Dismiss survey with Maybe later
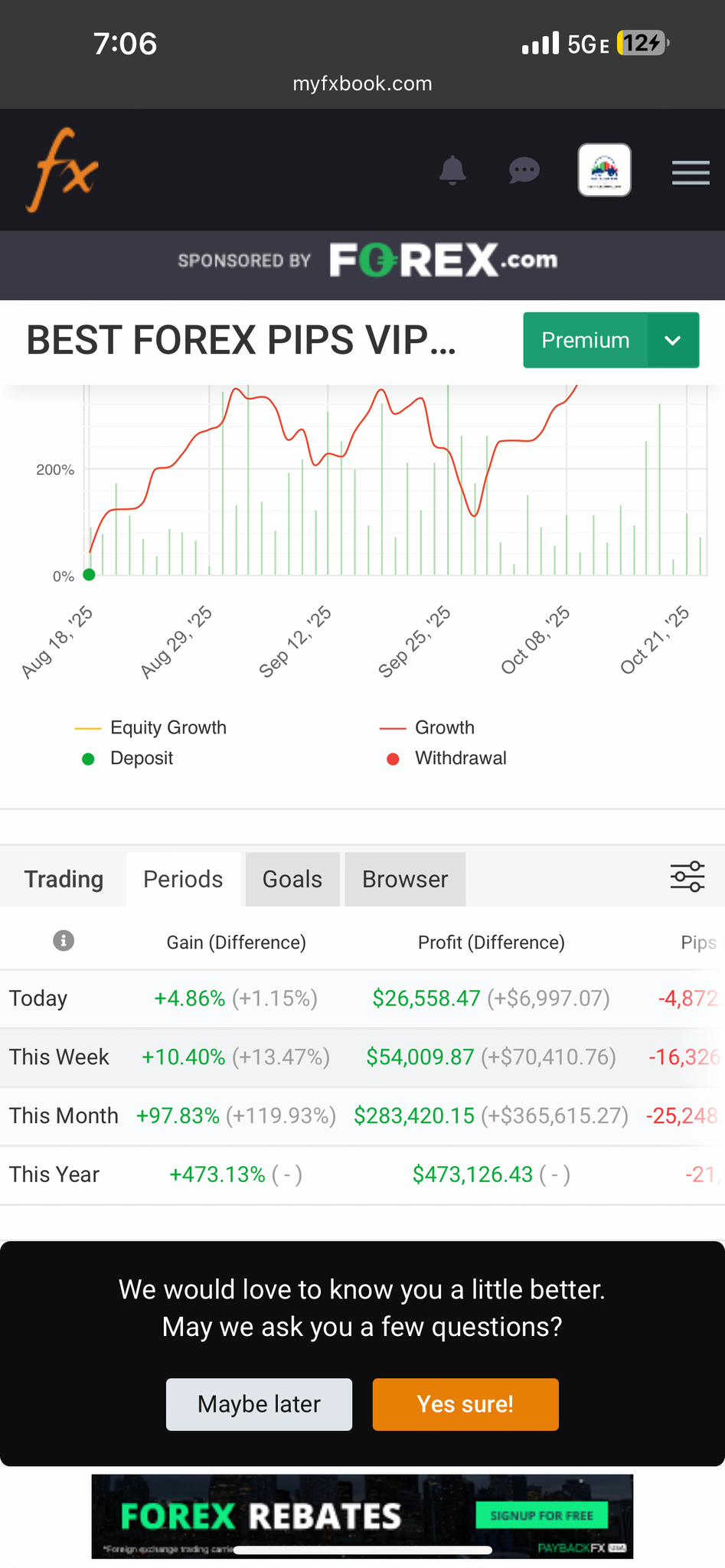Screen dimensions: 725x1568 point(259,1404)
